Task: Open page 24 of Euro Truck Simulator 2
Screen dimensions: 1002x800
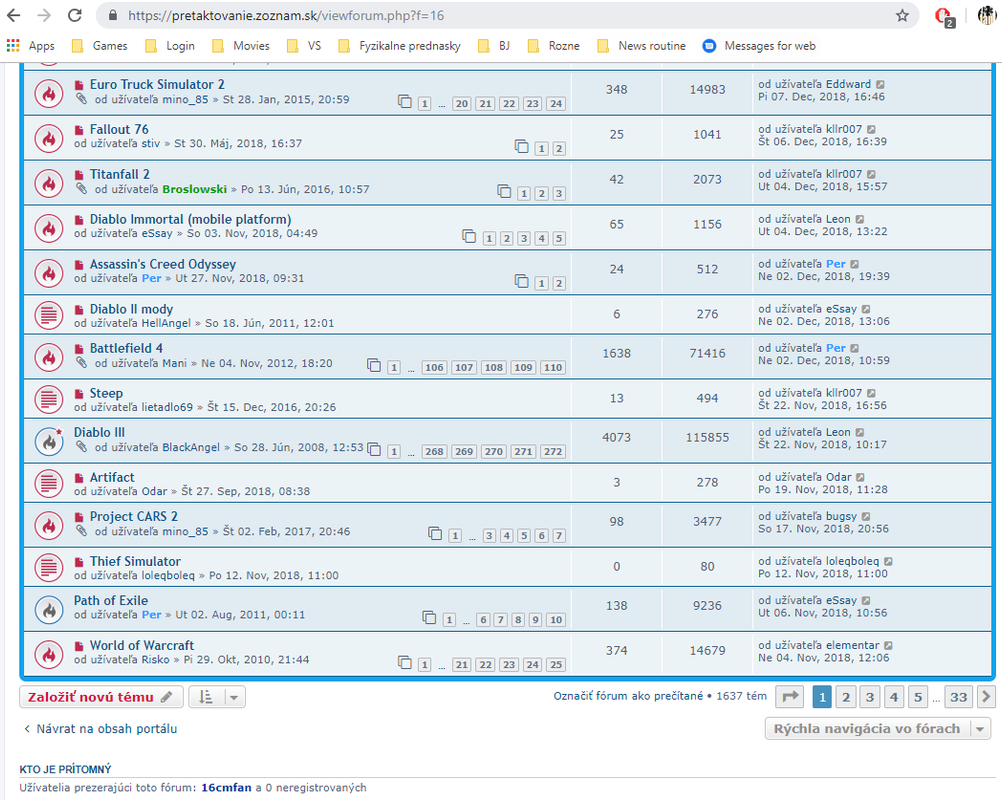Action: pos(556,104)
